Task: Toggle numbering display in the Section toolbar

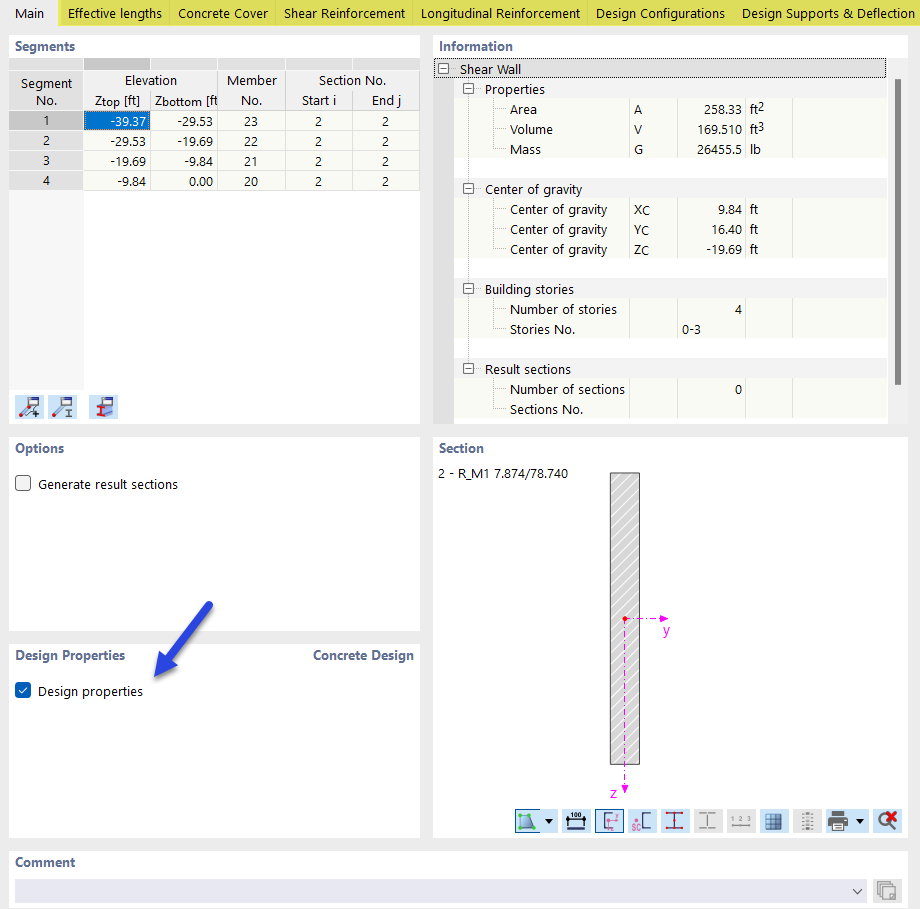Action: point(742,821)
